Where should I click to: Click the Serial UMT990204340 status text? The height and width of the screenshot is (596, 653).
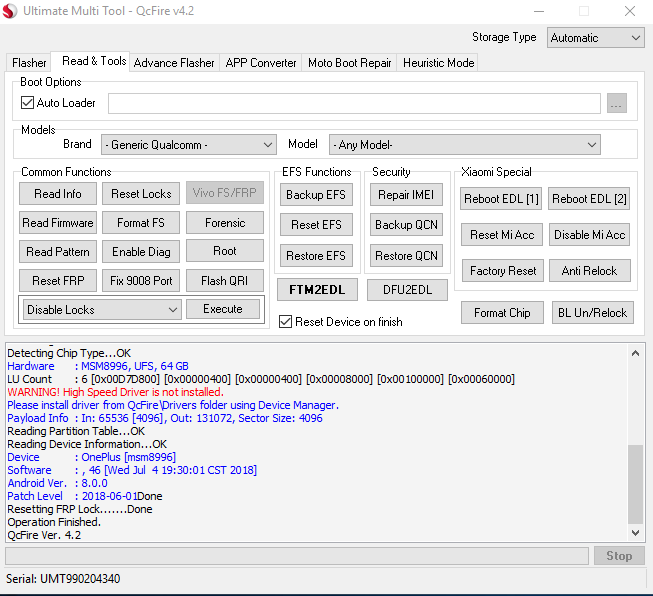(63, 579)
